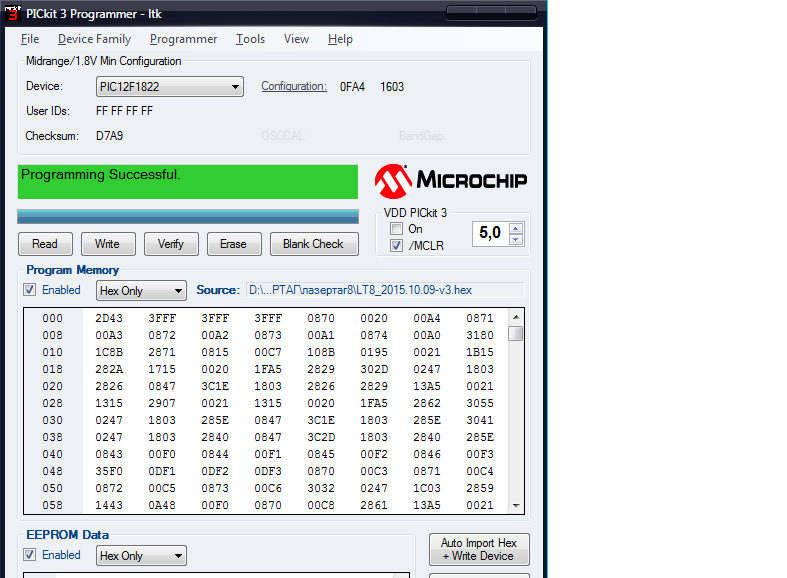Click memory cell 3180 in row 008
Viewport: 787px width, 578px height.
pos(480,335)
